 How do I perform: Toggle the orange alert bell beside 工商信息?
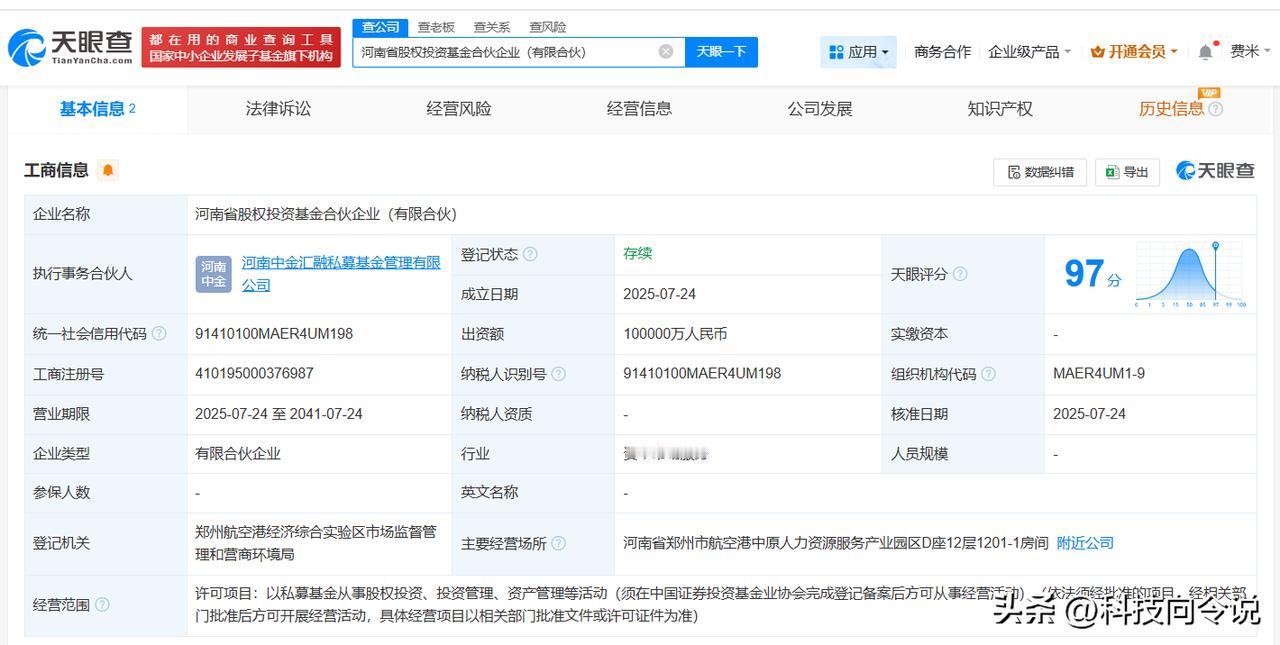108,170
